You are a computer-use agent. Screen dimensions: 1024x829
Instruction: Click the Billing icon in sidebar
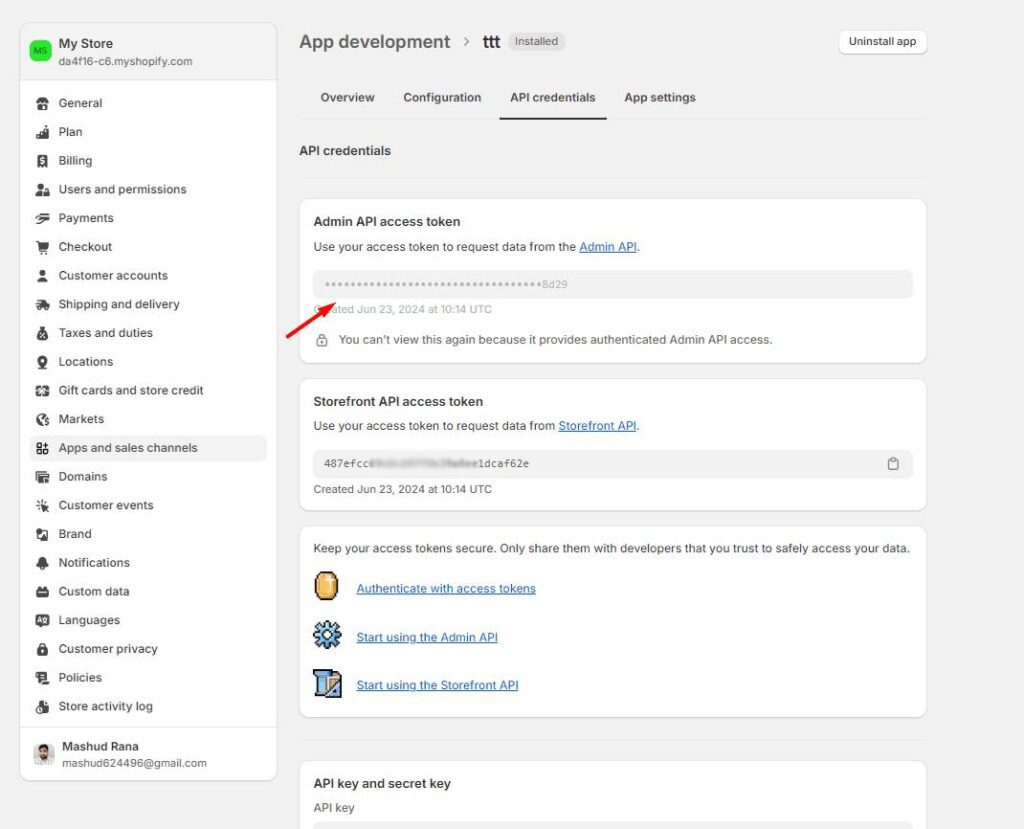tap(42, 161)
